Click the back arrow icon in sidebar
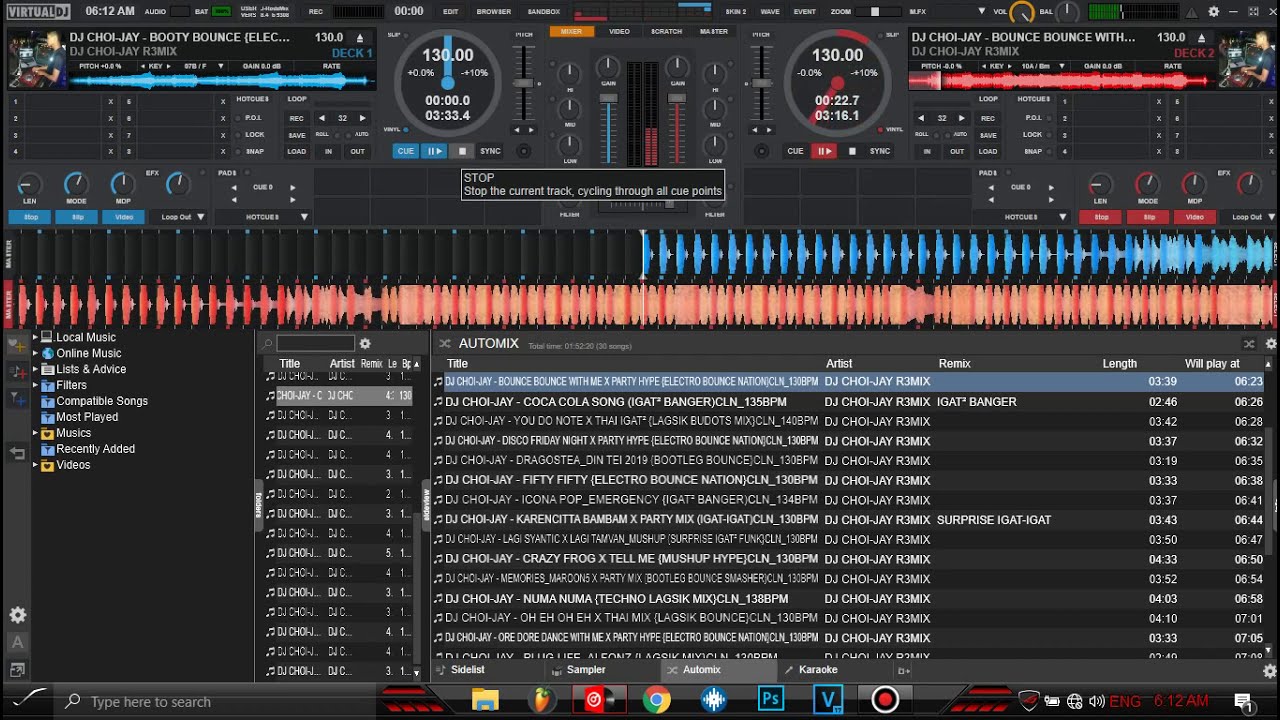 click(x=17, y=453)
